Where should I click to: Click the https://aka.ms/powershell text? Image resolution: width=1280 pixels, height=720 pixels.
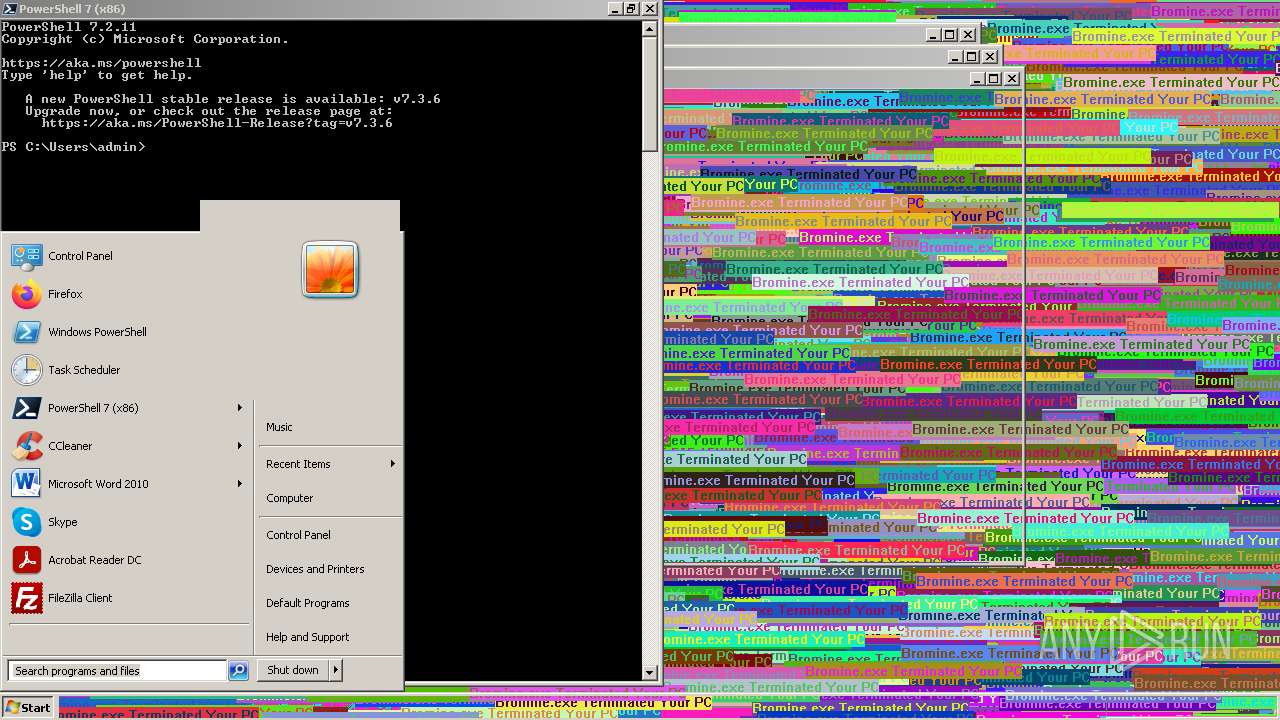(101, 63)
